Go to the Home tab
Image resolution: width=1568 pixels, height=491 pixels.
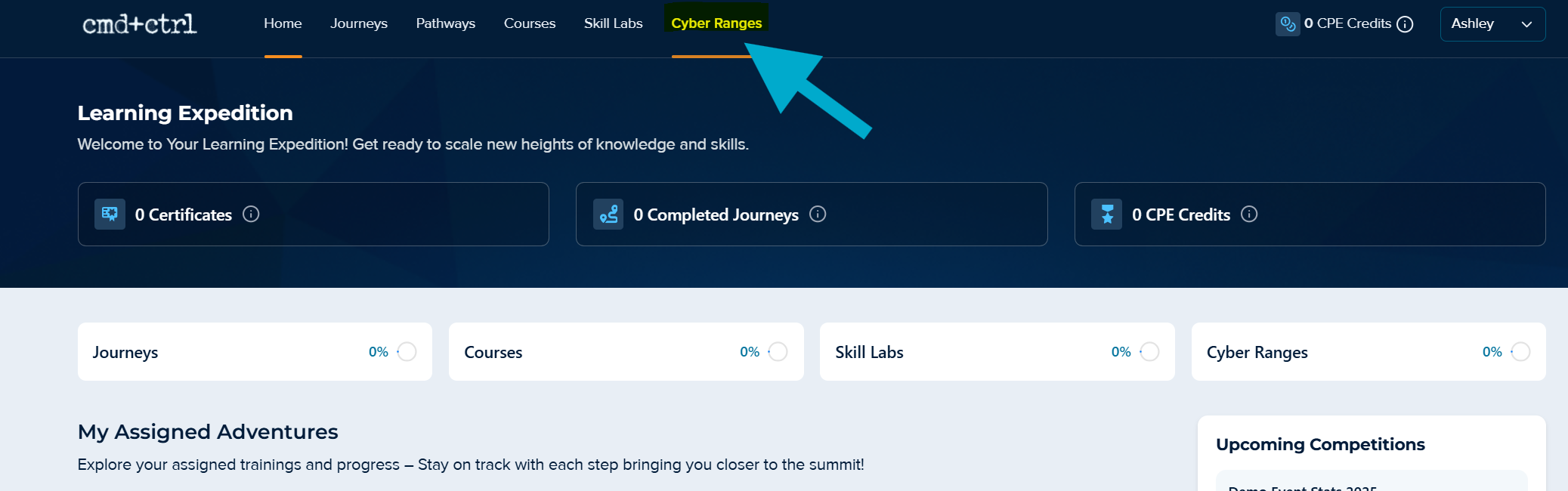coord(283,23)
